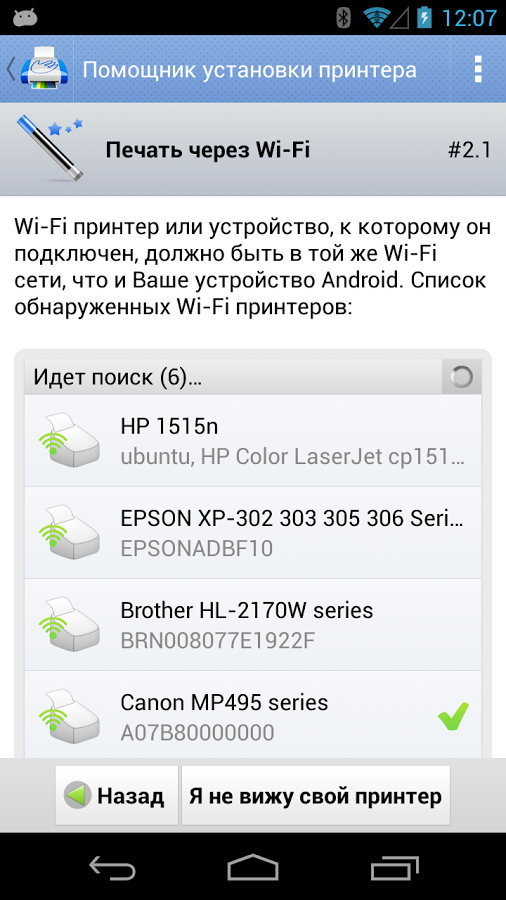Click Я не вижу свой принтер button
The image size is (506, 900).
click(x=316, y=796)
